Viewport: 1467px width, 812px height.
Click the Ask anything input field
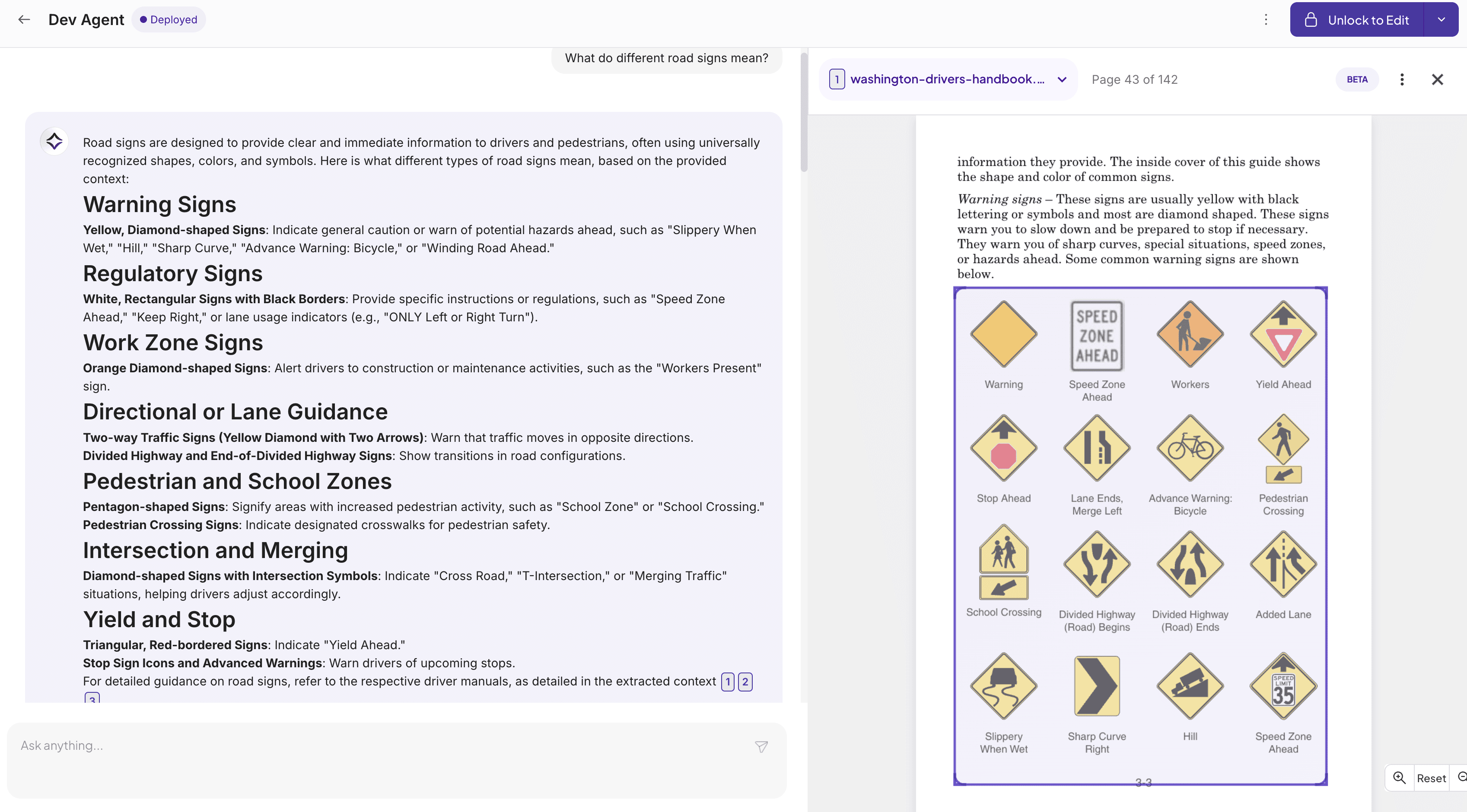pyautogui.click(x=228, y=745)
